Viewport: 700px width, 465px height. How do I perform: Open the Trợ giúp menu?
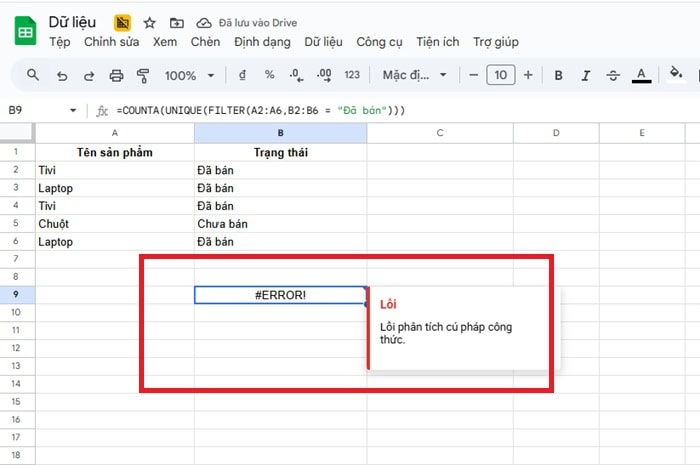(496, 42)
